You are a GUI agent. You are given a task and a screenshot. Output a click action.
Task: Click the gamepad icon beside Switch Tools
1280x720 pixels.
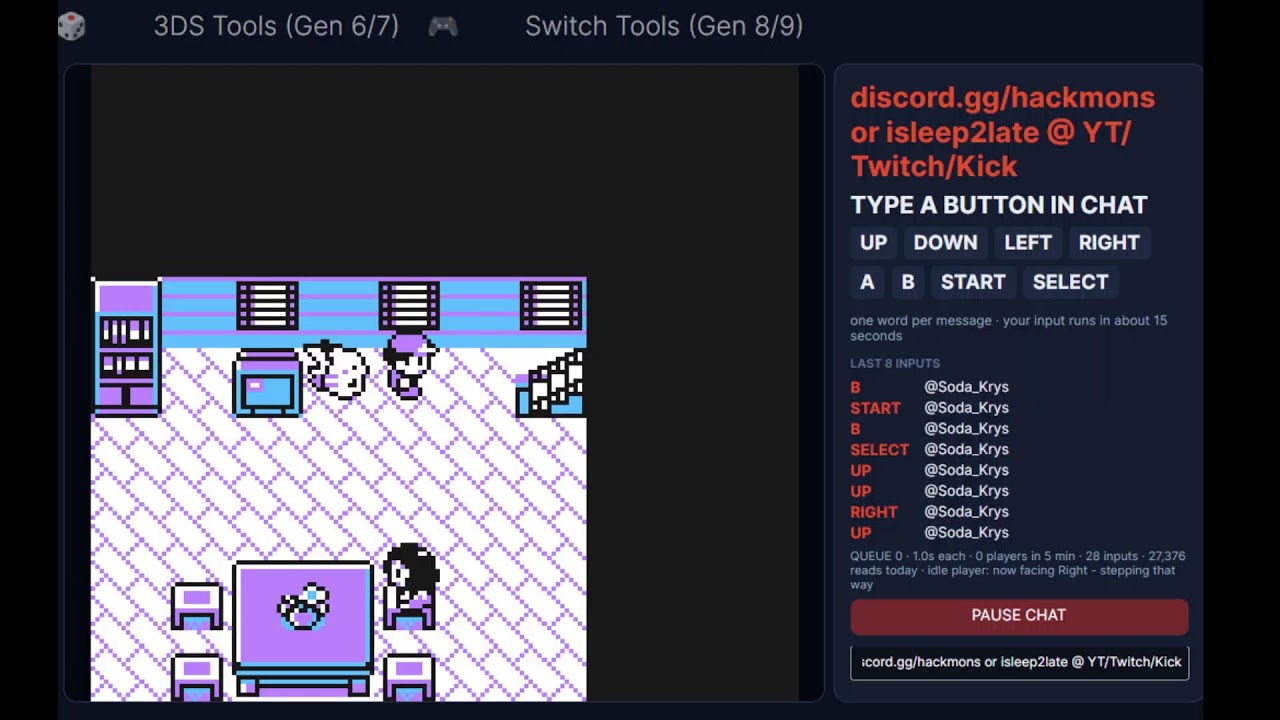click(443, 26)
